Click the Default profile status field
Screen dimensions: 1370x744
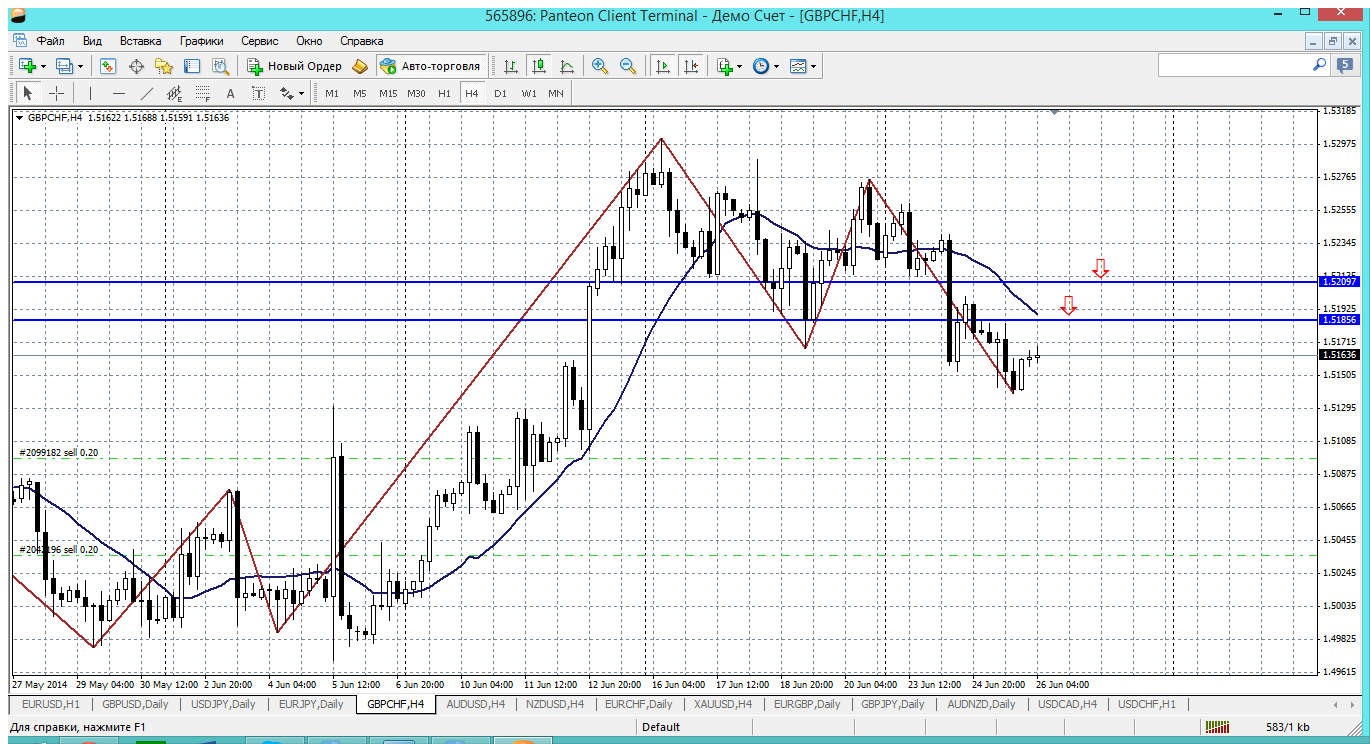tap(661, 727)
